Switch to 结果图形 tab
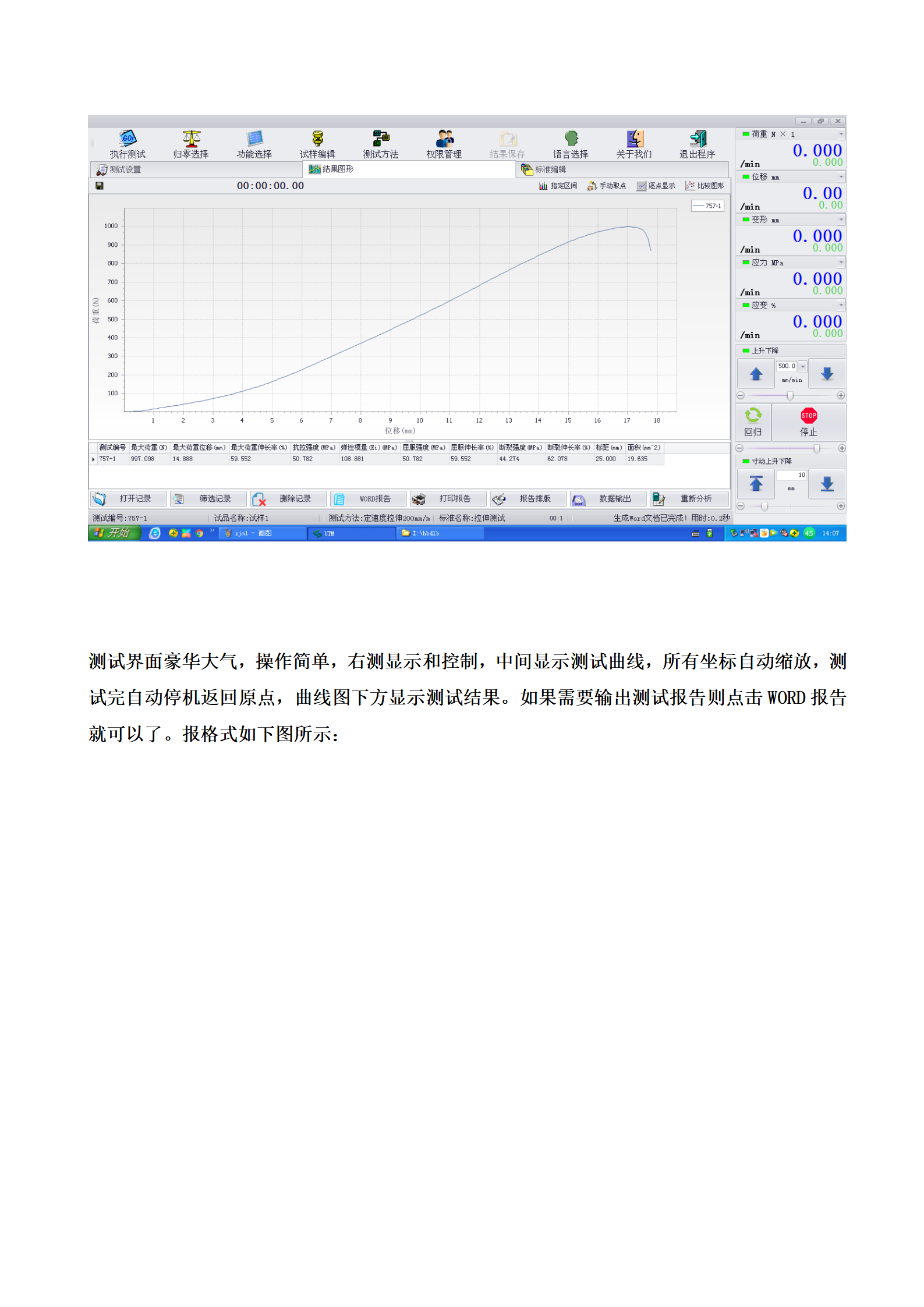The height and width of the screenshot is (1307, 924). pos(409,169)
